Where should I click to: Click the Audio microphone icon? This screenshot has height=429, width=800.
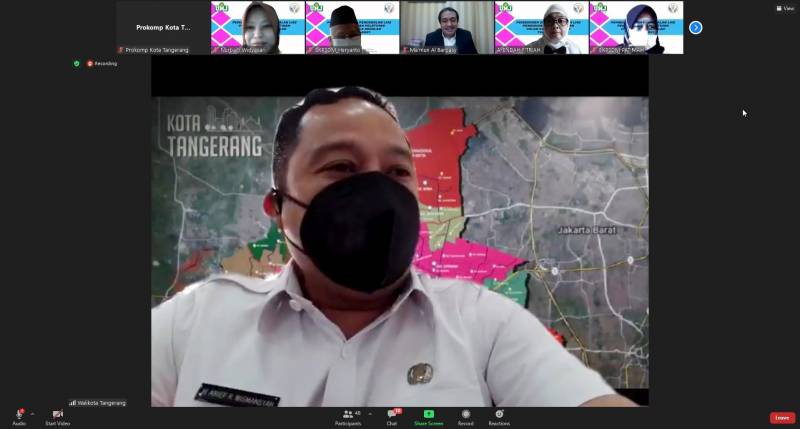(x=19, y=414)
